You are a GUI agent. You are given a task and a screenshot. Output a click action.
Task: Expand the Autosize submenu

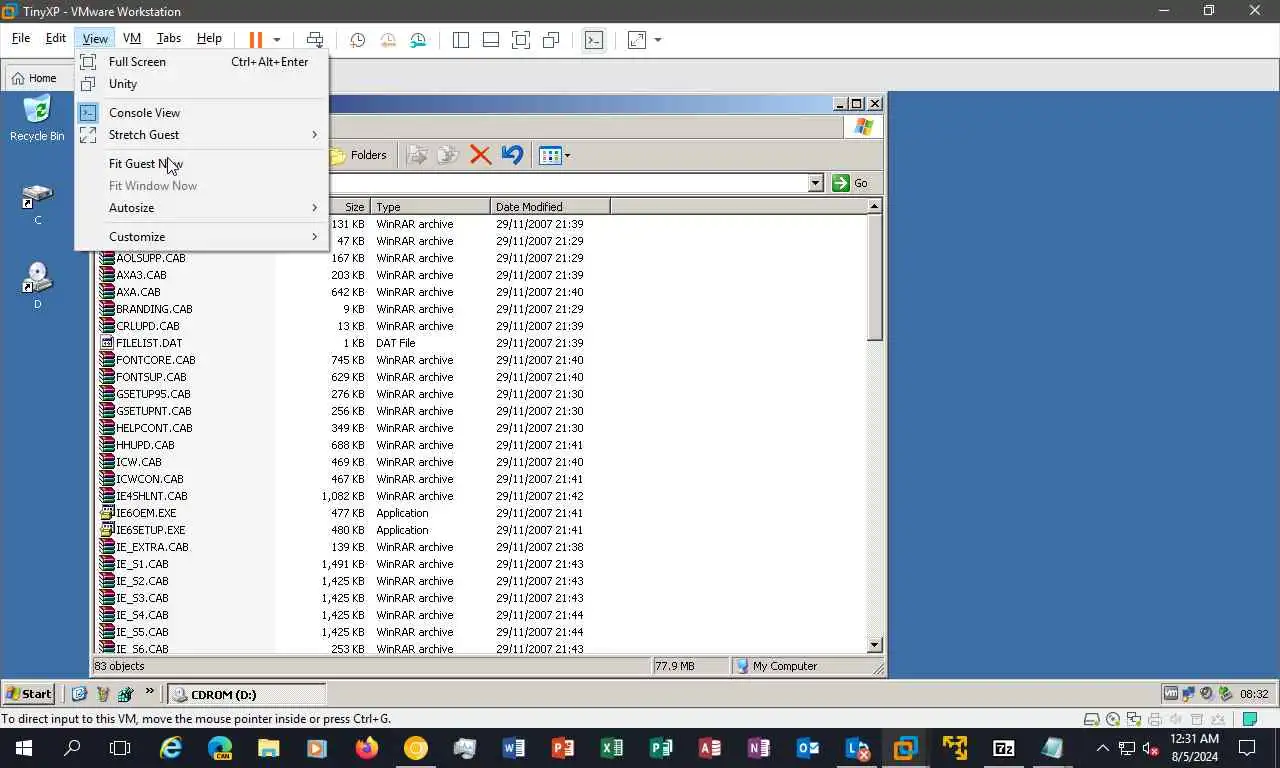point(201,208)
